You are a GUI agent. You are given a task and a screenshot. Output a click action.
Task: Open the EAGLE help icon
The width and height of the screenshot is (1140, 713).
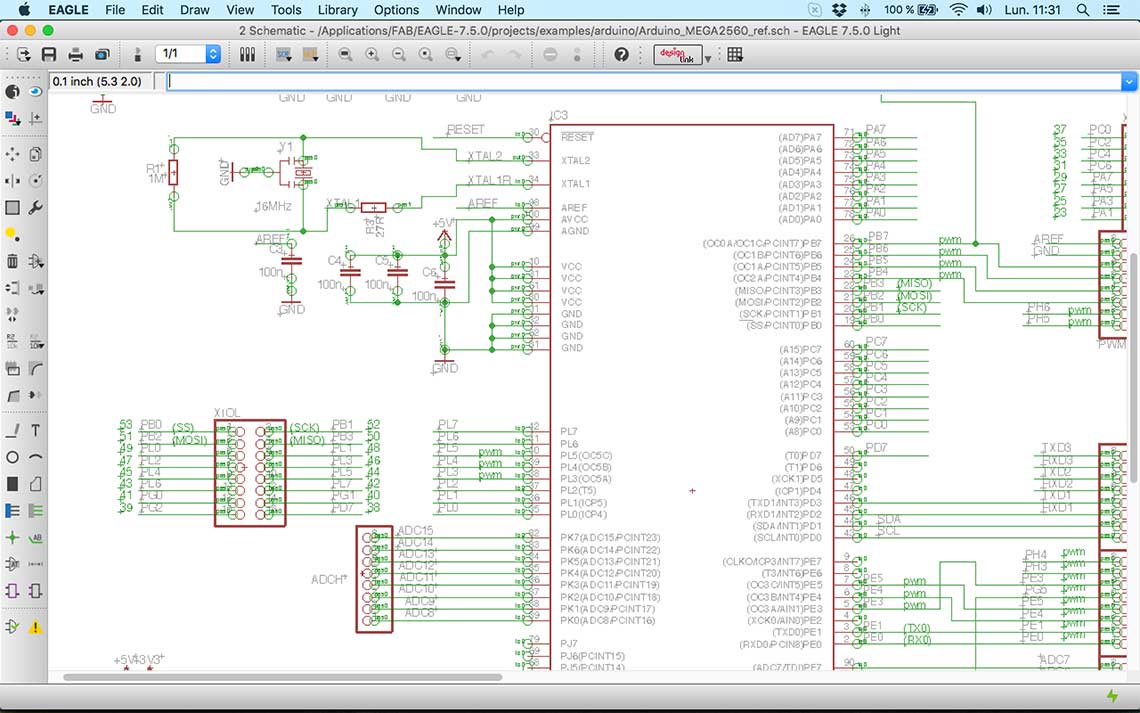(621, 55)
